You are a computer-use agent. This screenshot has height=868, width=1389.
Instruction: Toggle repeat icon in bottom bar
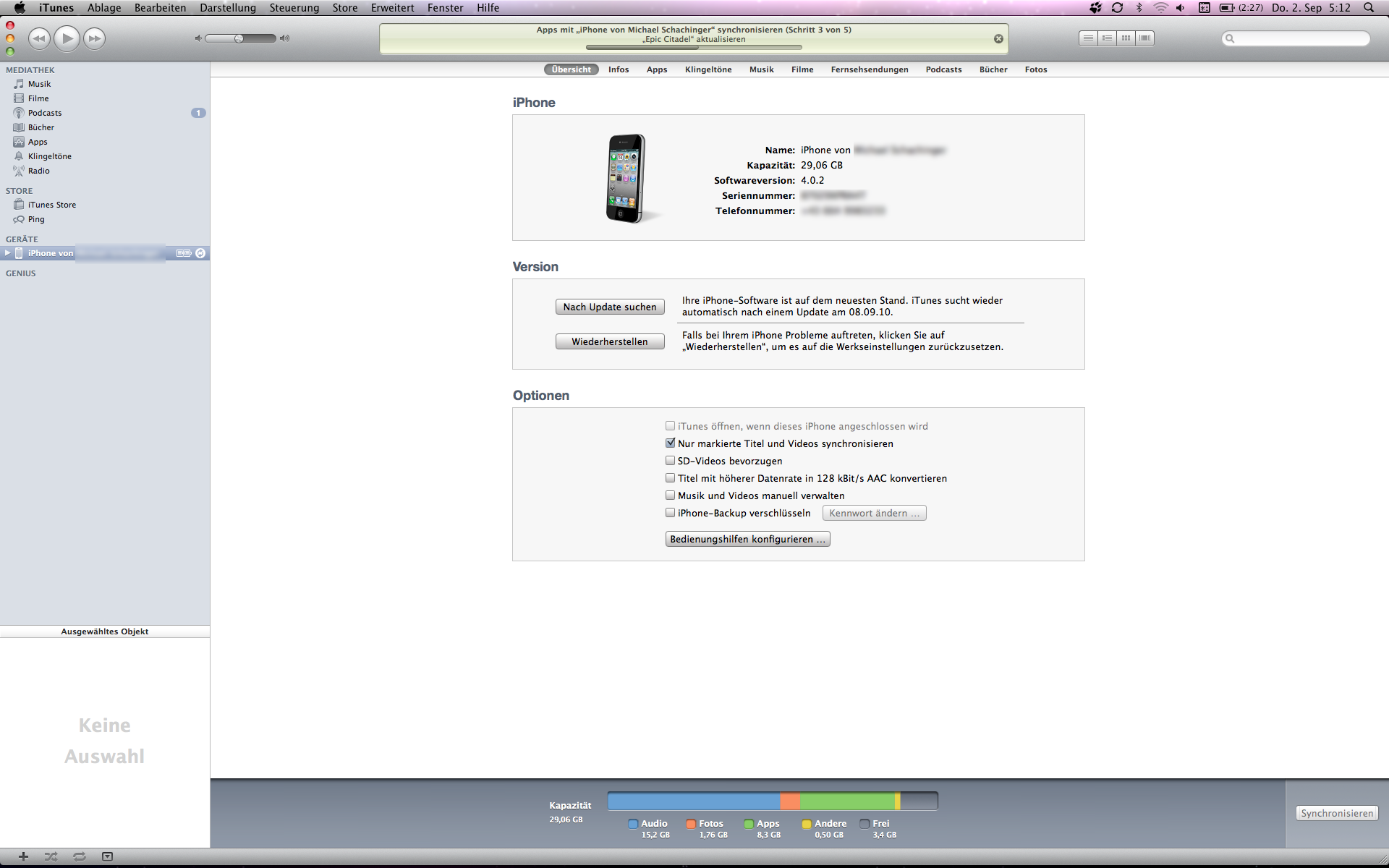(80, 856)
